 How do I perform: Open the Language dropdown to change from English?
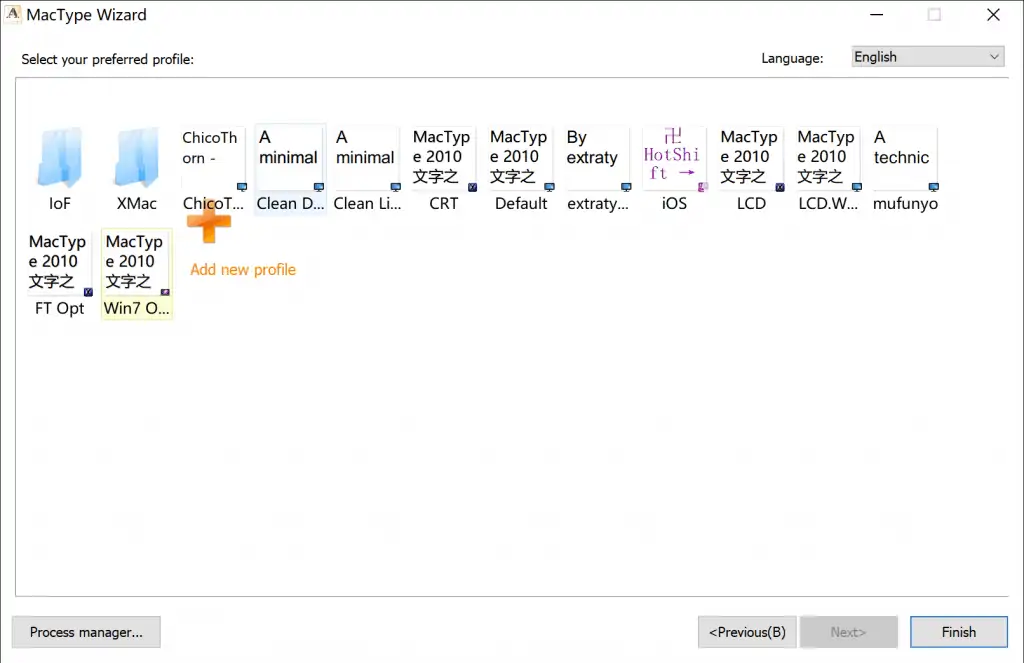tap(925, 56)
